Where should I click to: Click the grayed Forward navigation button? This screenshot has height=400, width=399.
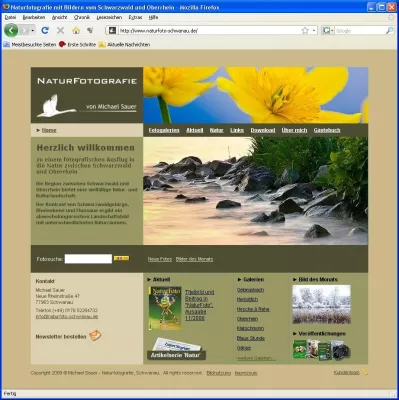tap(24, 31)
